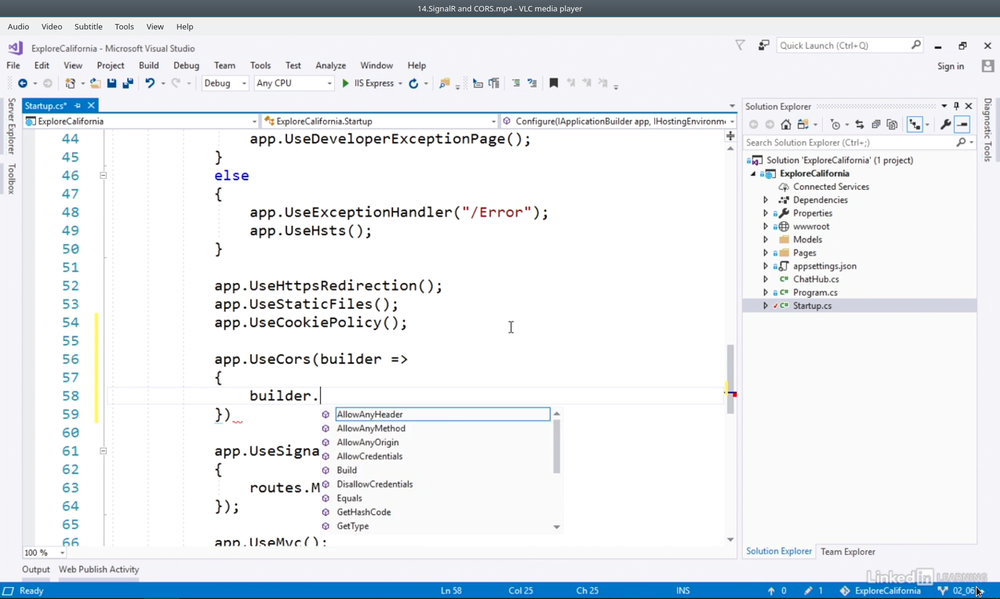This screenshot has height=599, width=1000.
Task: Toggle nested view mode in Solution Explorer
Action: [x=915, y=125]
